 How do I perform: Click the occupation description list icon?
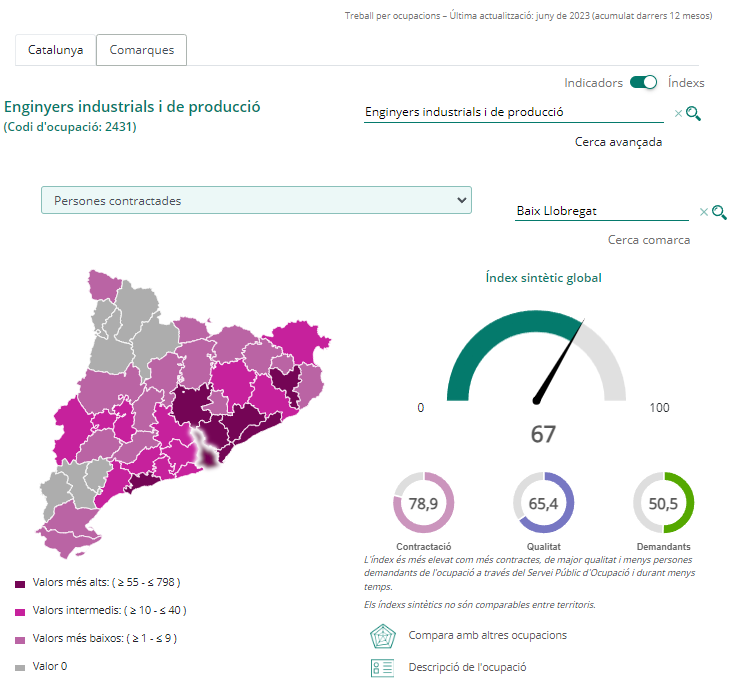click(382, 668)
